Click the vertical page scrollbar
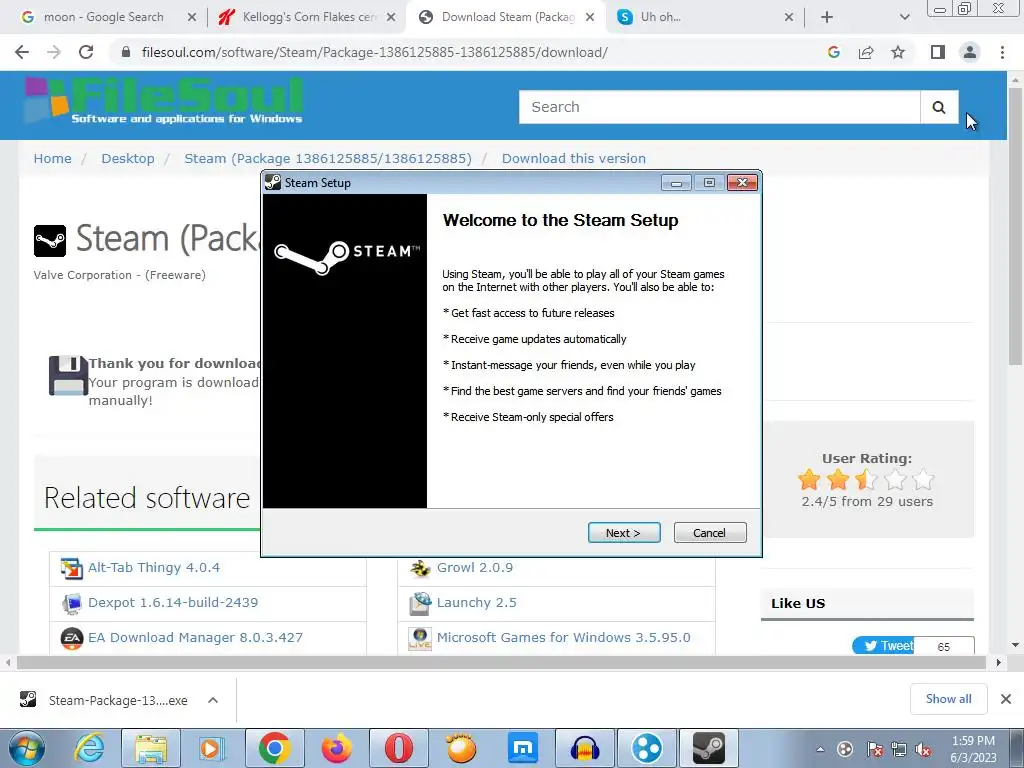The image size is (1024, 768). pyautogui.click(x=1015, y=226)
